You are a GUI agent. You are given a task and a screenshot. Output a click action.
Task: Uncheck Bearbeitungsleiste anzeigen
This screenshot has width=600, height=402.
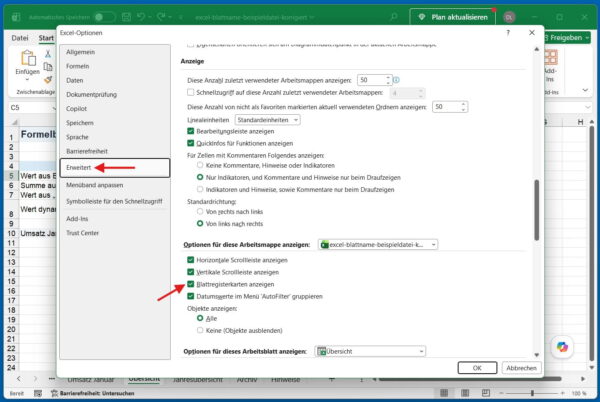[191, 131]
